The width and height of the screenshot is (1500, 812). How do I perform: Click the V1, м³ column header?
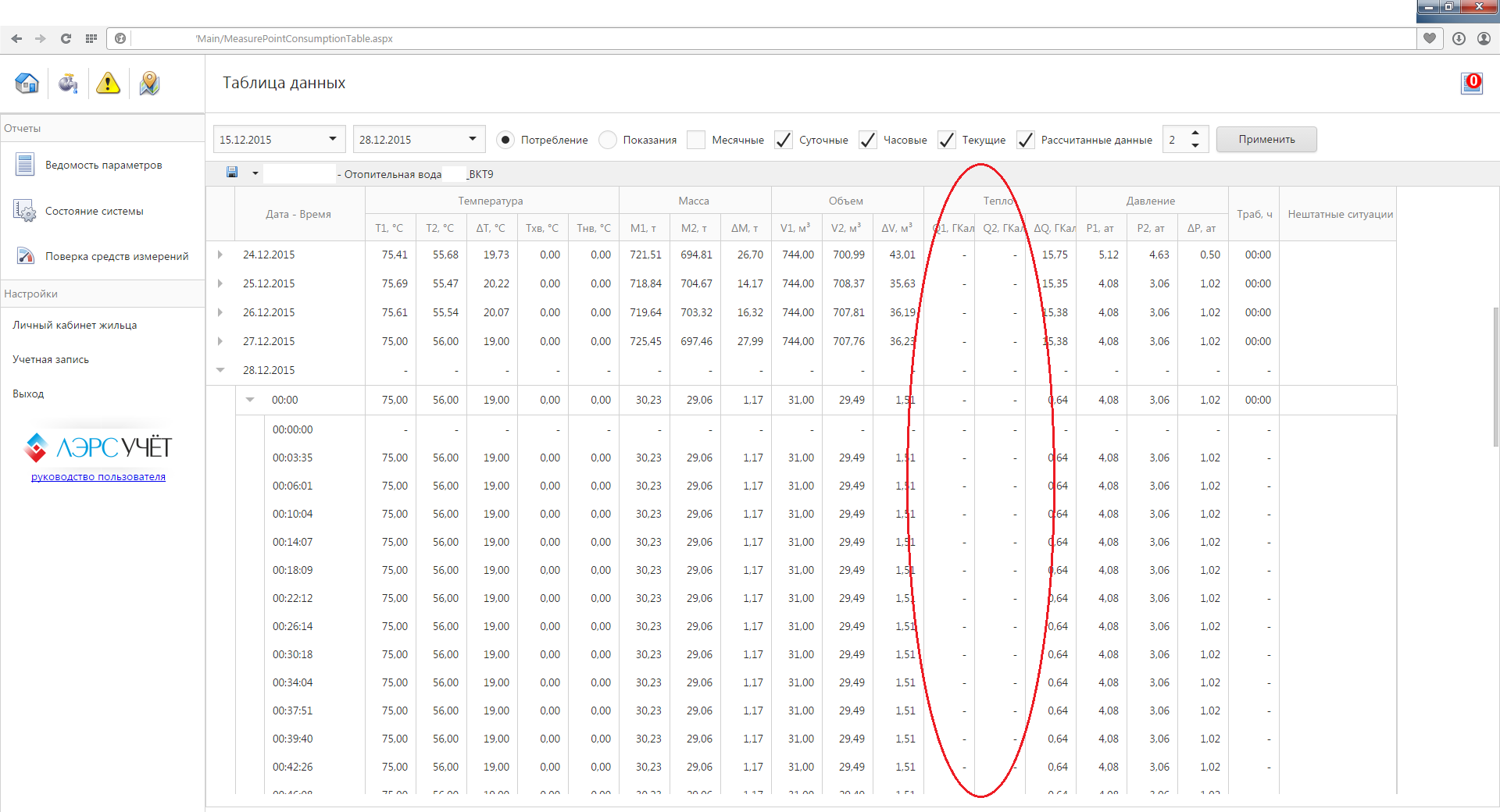pyautogui.click(x=795, y=228)
